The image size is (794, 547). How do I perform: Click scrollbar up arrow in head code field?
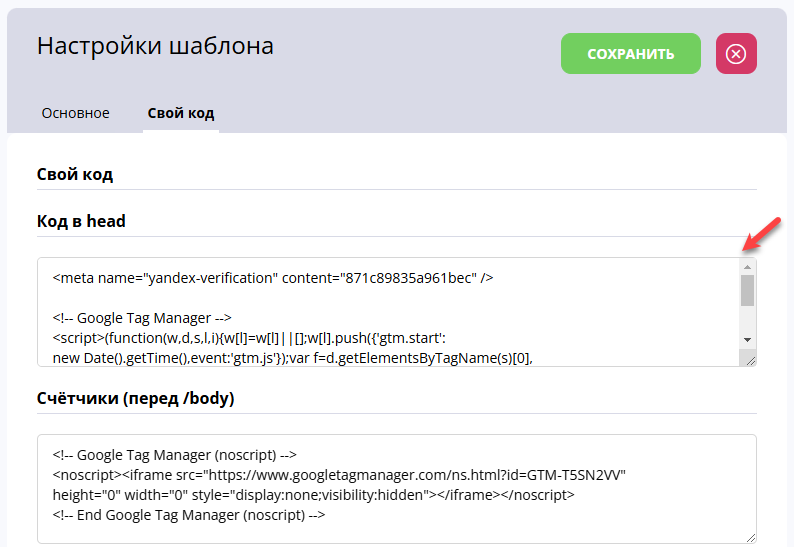pyautogui.click(x=747, y=267)
